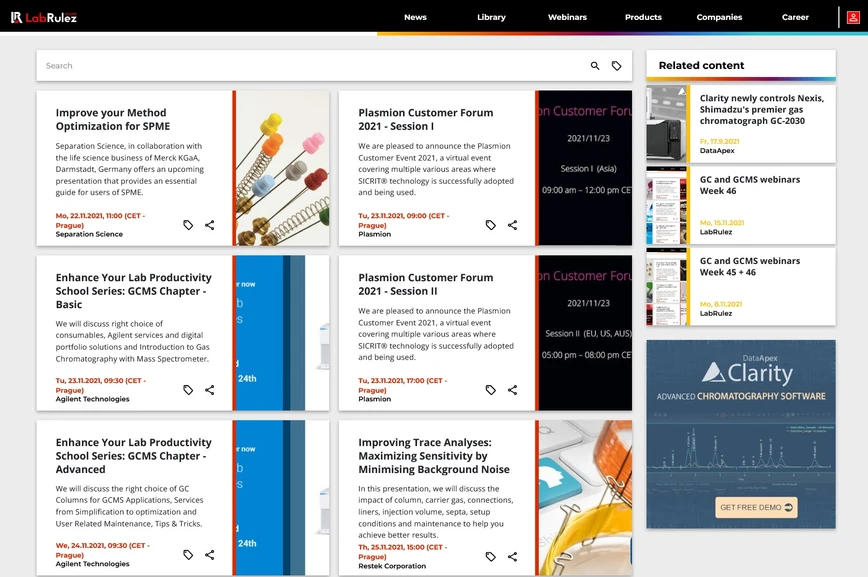Click 'DataApex' under the Clarity Nexis article
Image resolution: width=868 pixels, height=577 pixels.
click(x=717, y=151)
